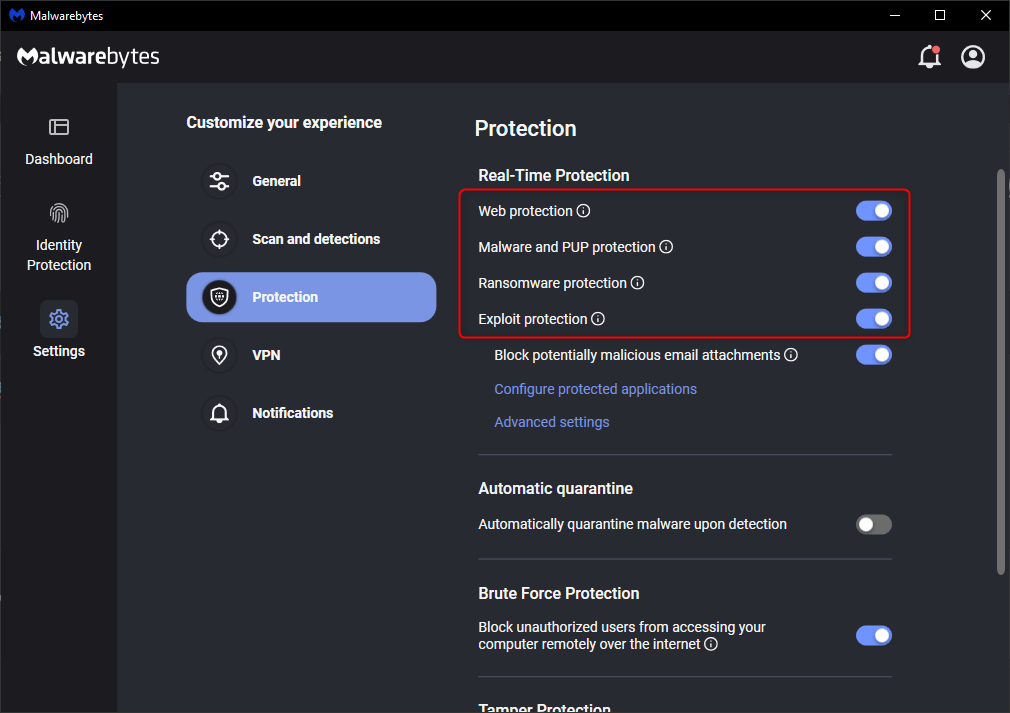Open Configure protected applications link

coord(595,389)
